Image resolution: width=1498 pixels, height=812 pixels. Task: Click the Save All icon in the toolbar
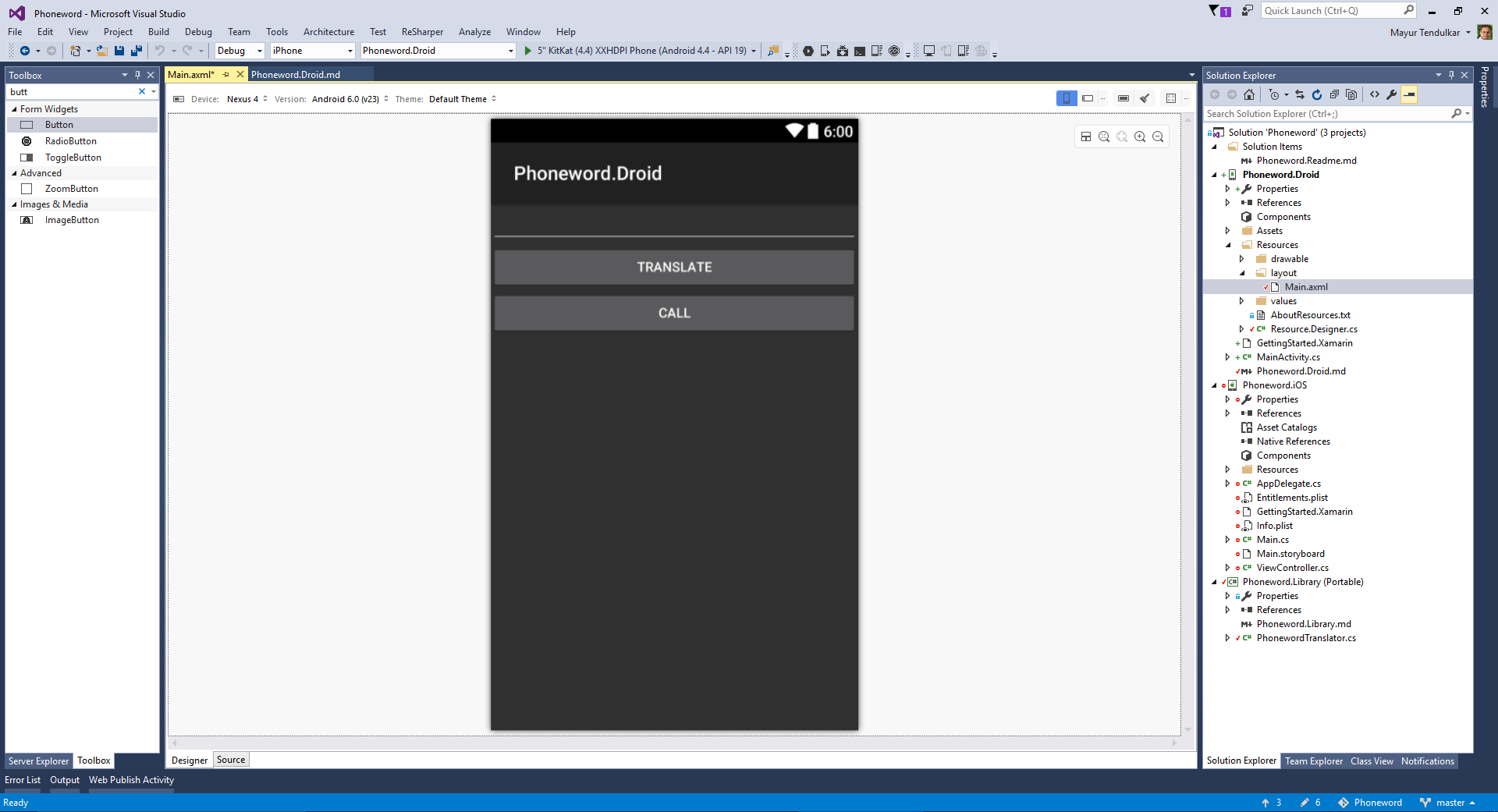coord(137,51)
